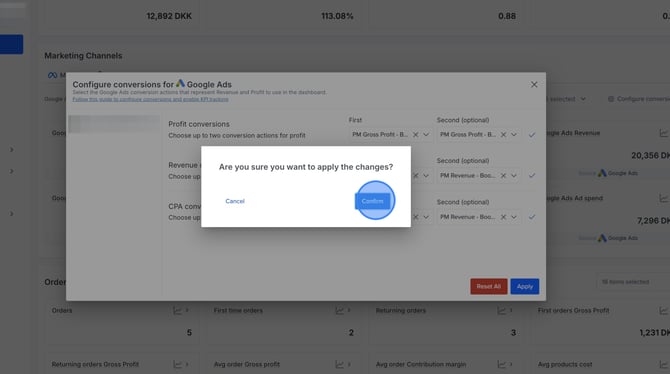Clear the Second CPA conversion selection
This screenshot has width=670, height=374.
coord(503,217)
